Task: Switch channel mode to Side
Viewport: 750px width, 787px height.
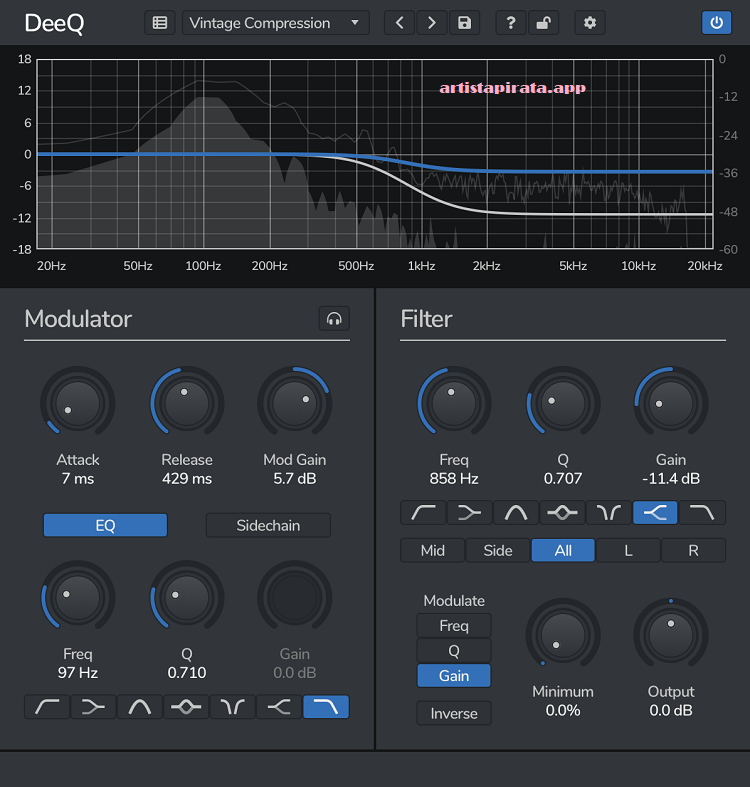Action: pos(498,550)
